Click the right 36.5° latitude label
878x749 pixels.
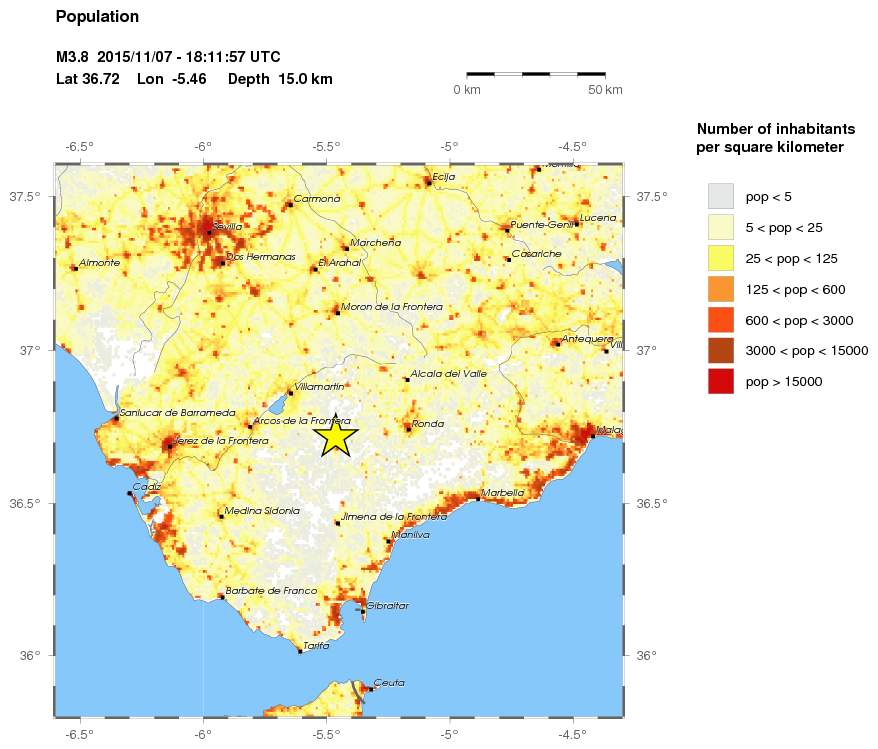coord(652,503)
